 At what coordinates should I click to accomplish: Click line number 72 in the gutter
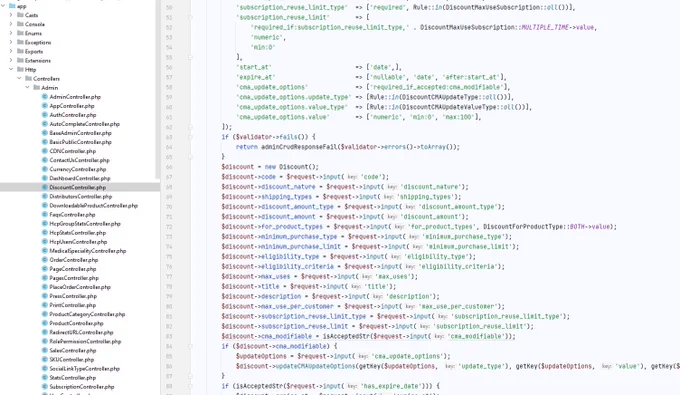click(x=169, y=227)
